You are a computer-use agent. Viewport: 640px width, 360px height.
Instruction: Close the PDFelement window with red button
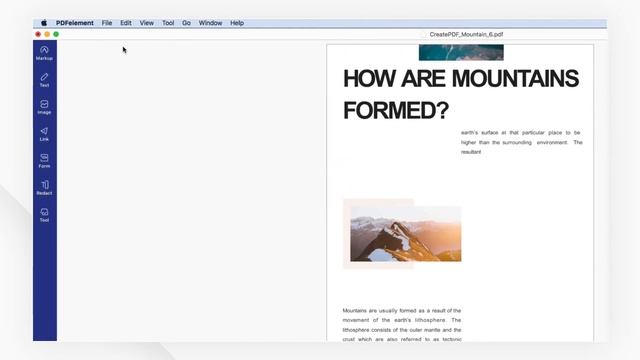click(x=38, y=34)
